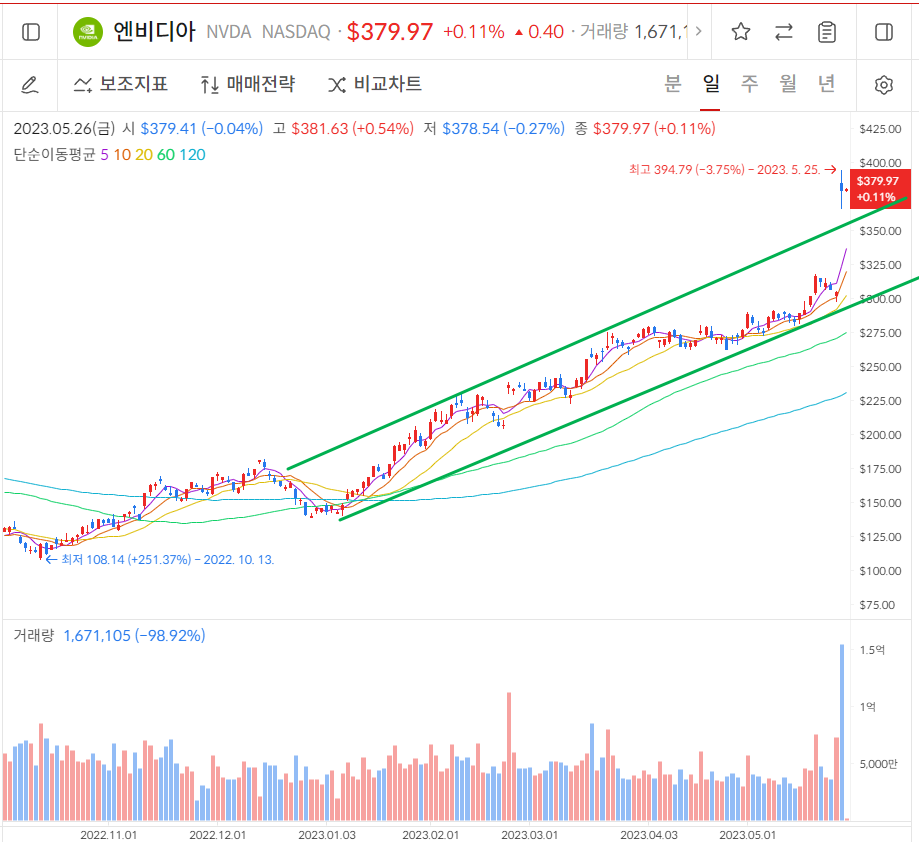The height and width of the screenshot is (842, 919).
Task: Click the $200.00 price axis label
Action: (x=880, y=435)
